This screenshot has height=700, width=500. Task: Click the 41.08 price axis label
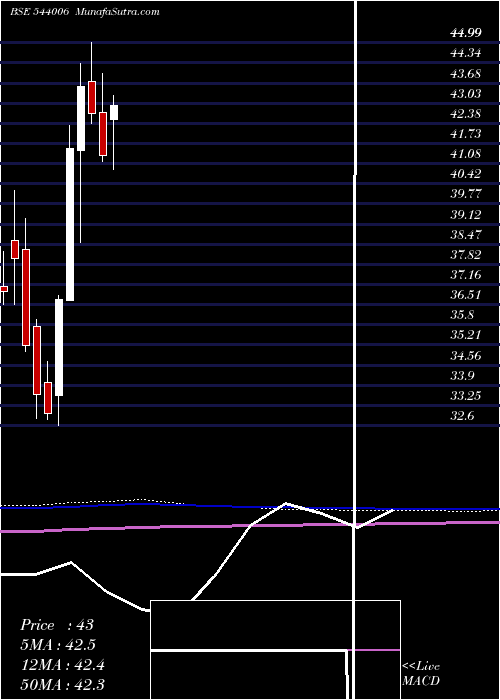pos(466,154)
